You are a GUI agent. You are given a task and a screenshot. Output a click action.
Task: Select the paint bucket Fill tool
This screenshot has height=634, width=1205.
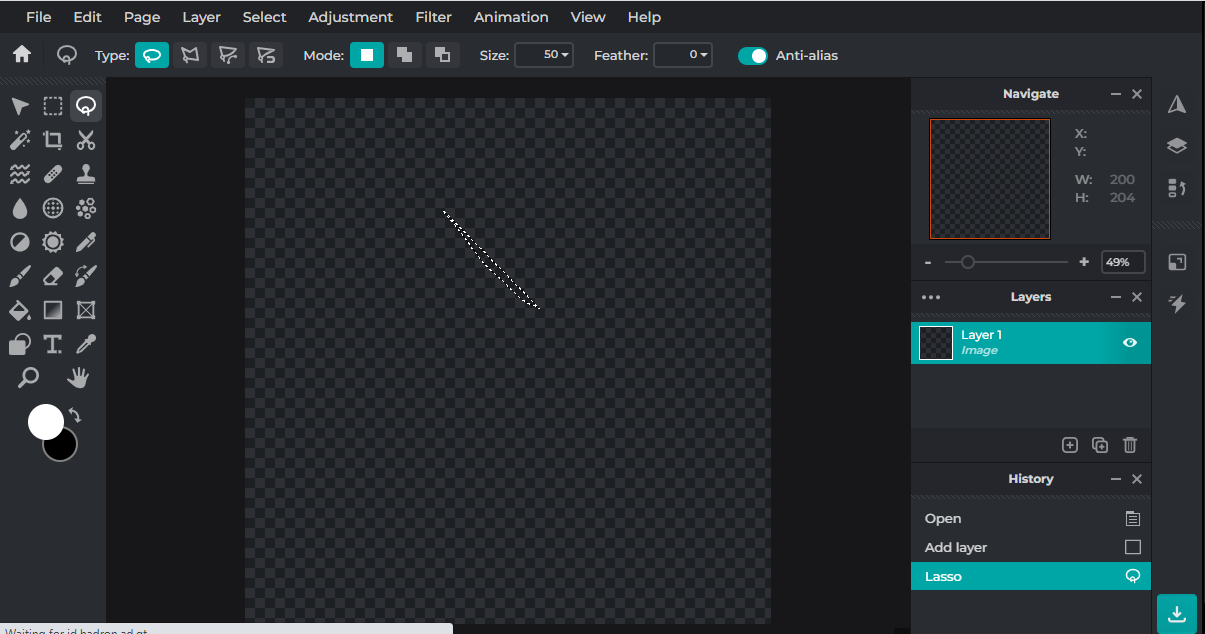20,310
